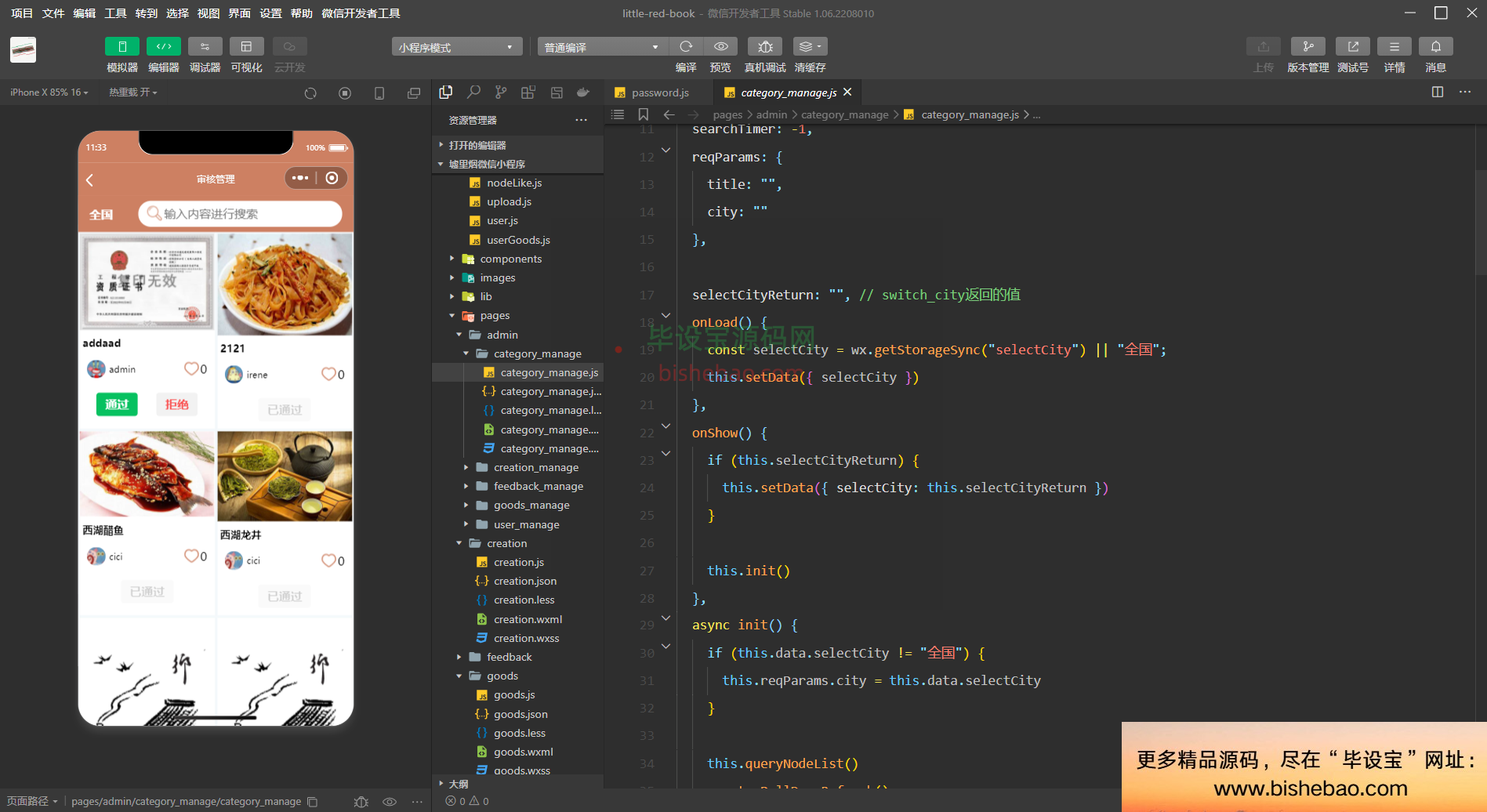
Task: Open the explorer files icon
Action: pos(446,92)
